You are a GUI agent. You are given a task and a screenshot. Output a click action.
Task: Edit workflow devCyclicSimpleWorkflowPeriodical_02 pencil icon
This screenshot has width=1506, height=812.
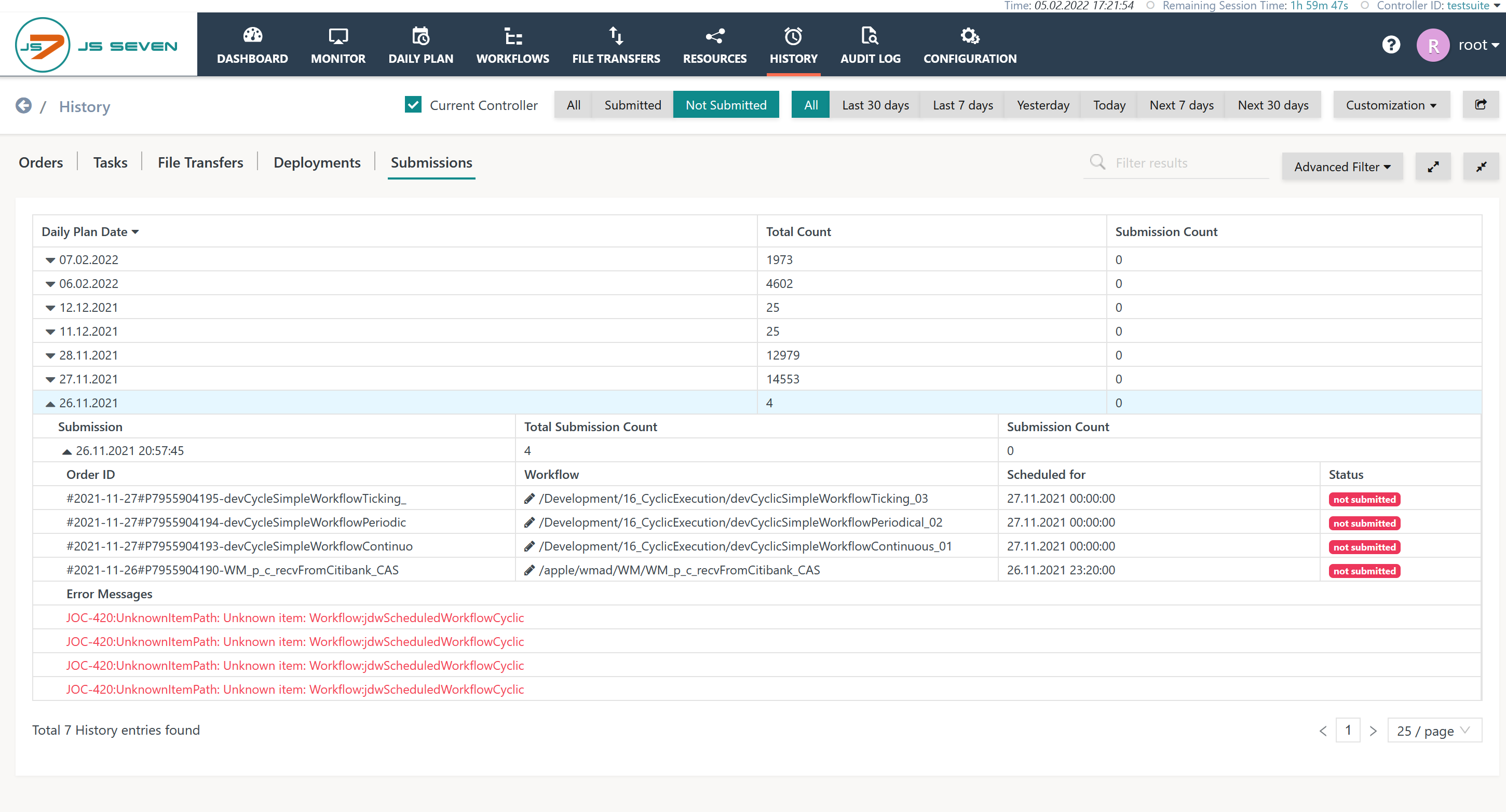click(529, 523)
